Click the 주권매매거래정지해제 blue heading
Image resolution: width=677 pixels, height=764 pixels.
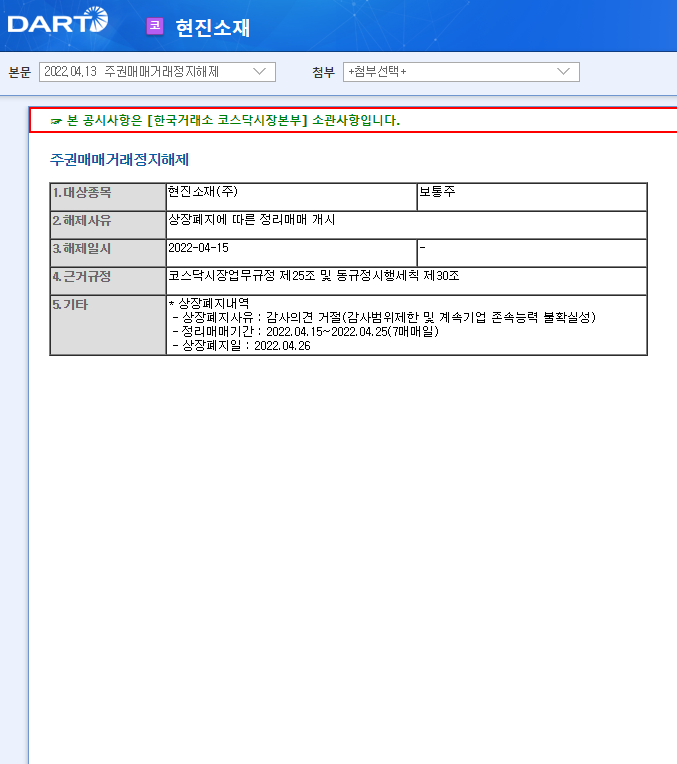[119, 159]
